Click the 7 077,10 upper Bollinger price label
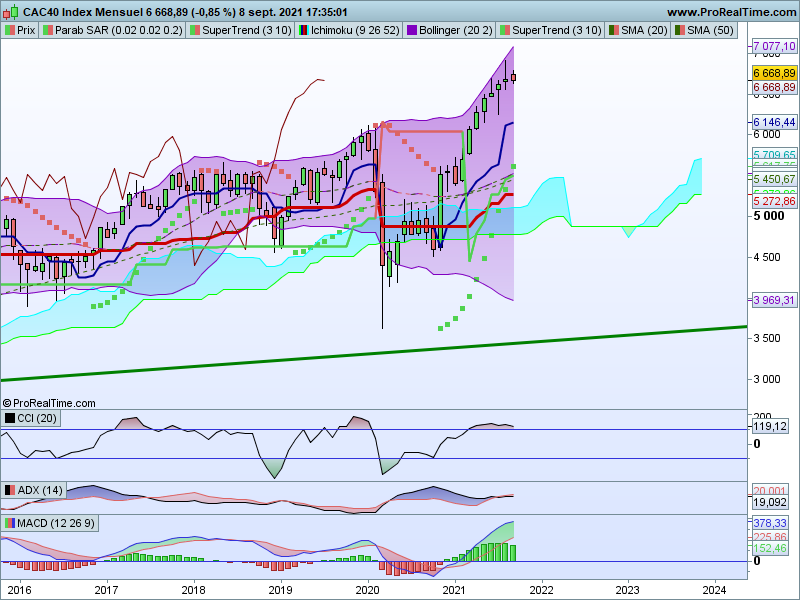Viewport: 800px width, 600px height. (774, 46)
